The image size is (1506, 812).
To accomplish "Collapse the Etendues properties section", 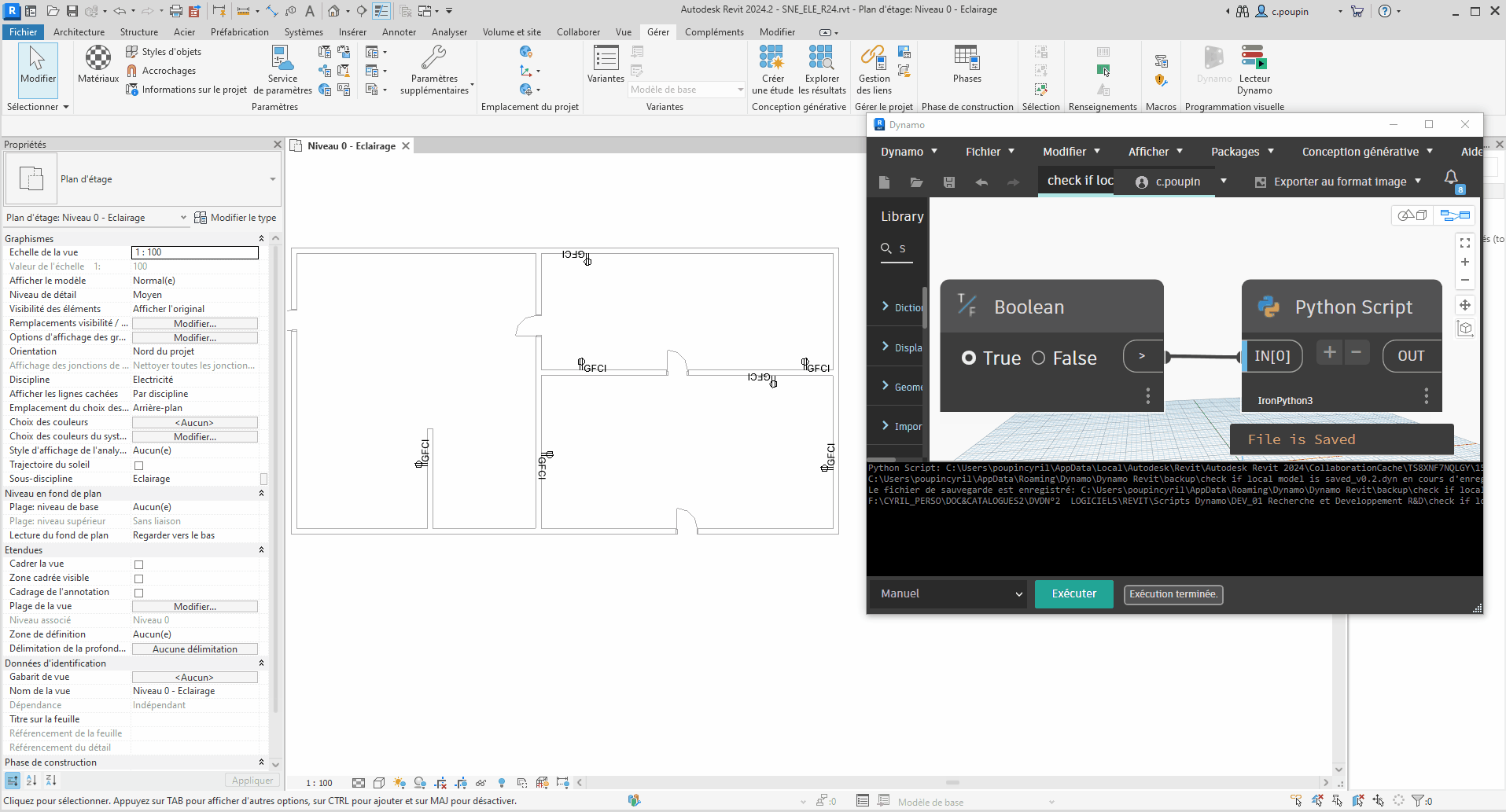I will tap(262, 549).
